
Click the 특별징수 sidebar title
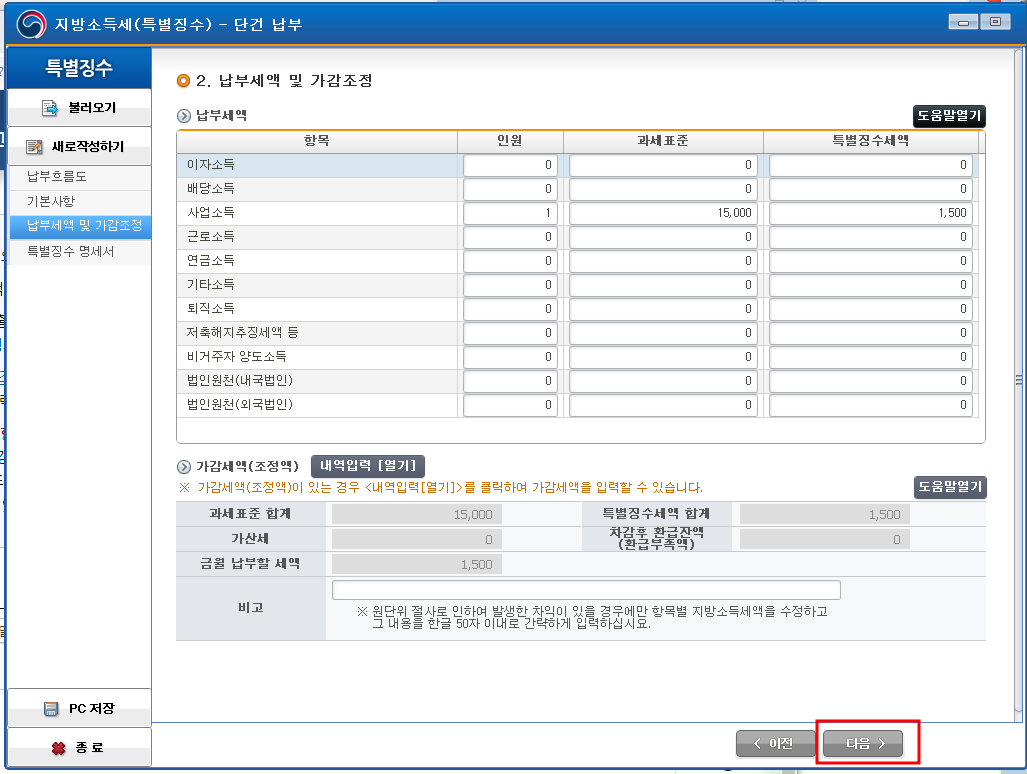coord(79,68)
